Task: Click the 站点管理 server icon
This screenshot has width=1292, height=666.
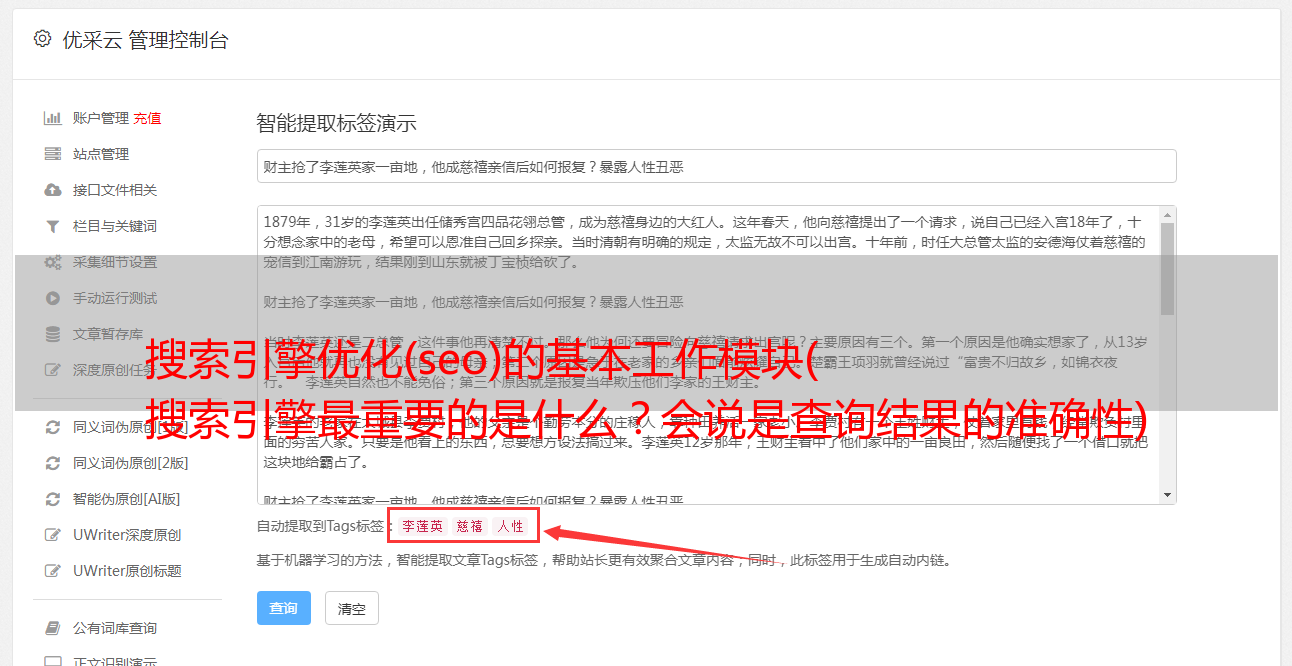Action: coord(52,154)
